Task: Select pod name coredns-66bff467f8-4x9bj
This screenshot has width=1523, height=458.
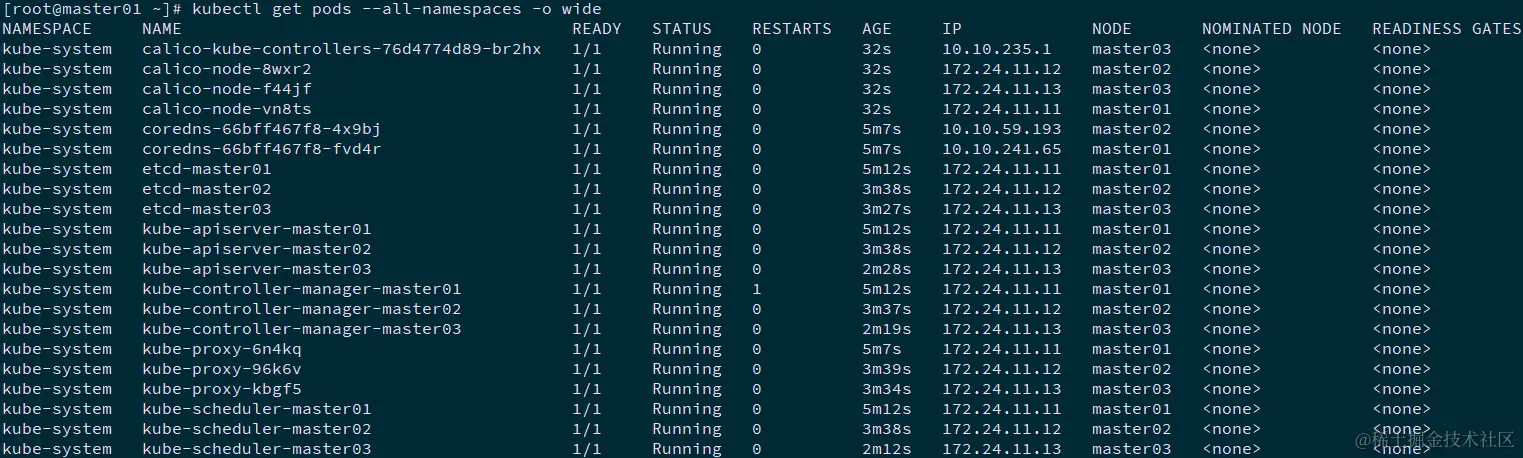Action: pyautogui.click(x=262, y=129)
